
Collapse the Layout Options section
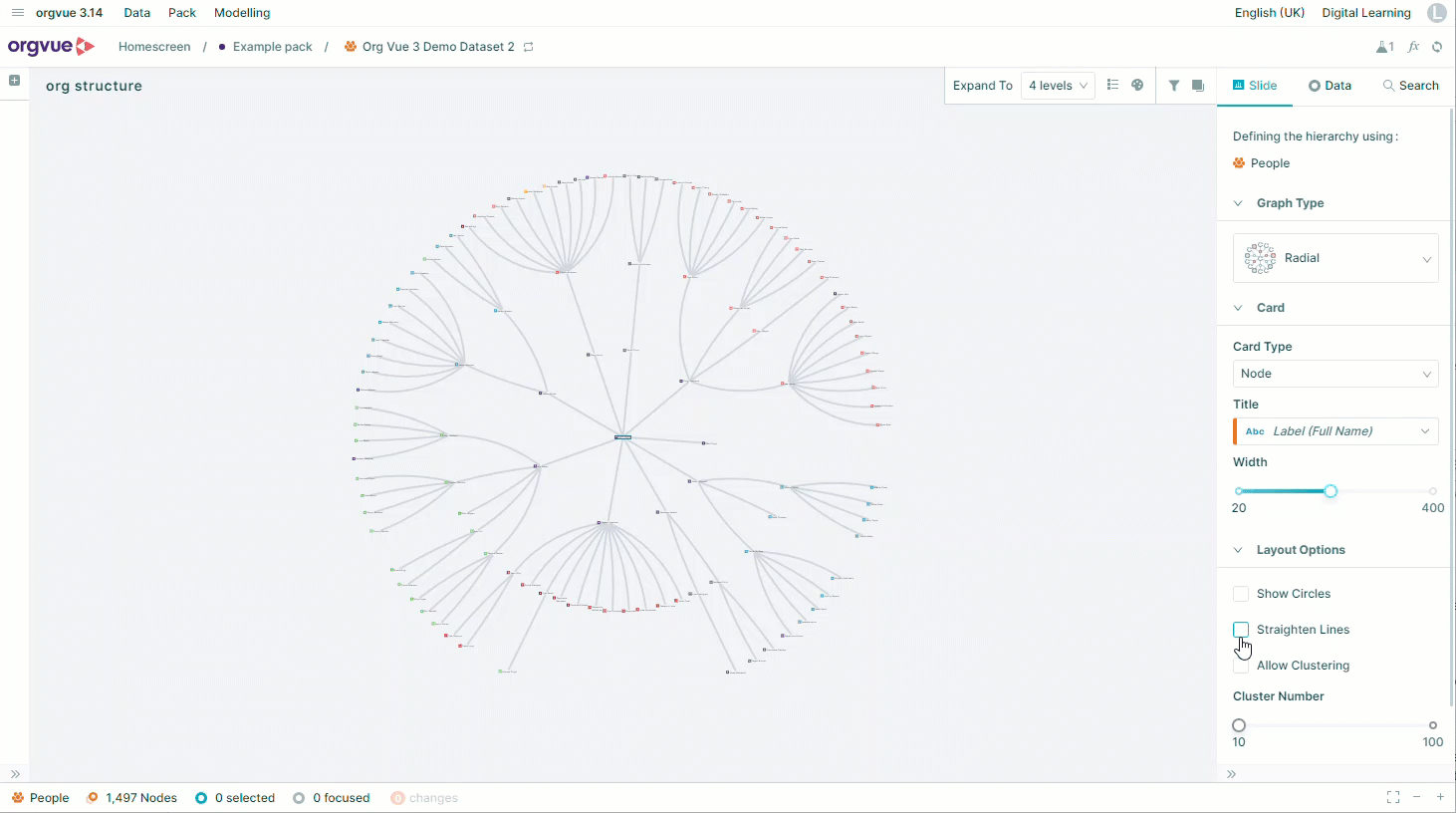(1238, 550)
